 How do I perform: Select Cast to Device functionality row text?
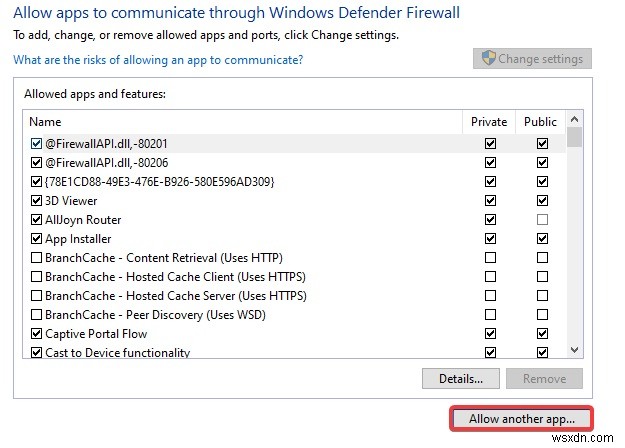point(118,353)
